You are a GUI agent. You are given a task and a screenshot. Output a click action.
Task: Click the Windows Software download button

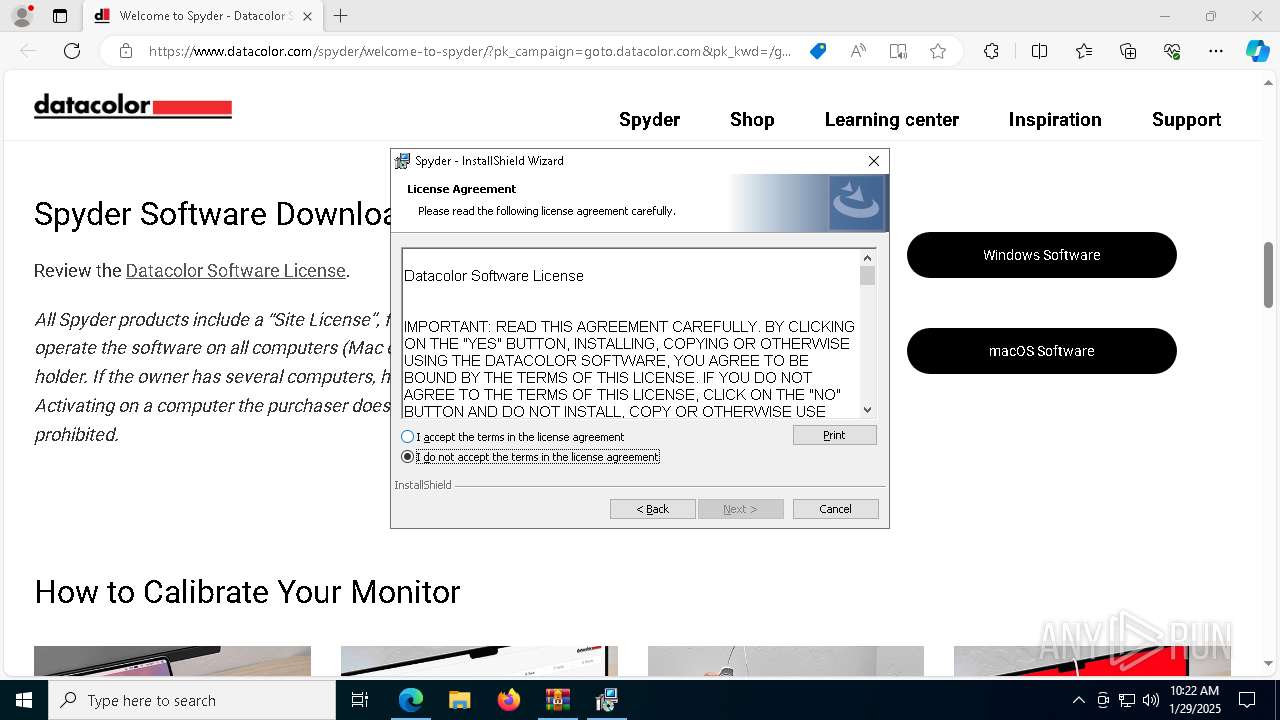[1041, 255]
